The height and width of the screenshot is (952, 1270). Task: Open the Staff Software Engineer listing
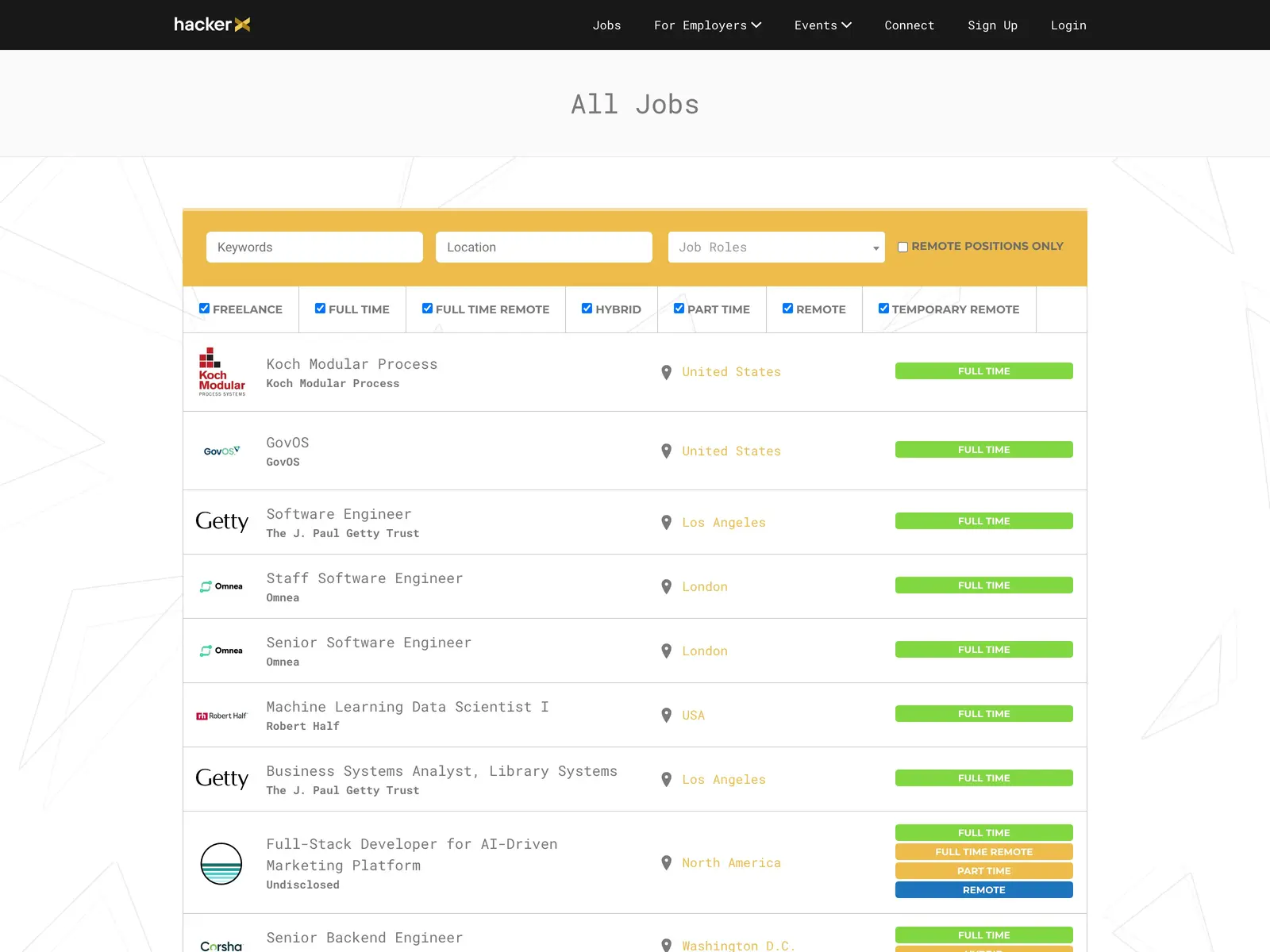[364, 578]
